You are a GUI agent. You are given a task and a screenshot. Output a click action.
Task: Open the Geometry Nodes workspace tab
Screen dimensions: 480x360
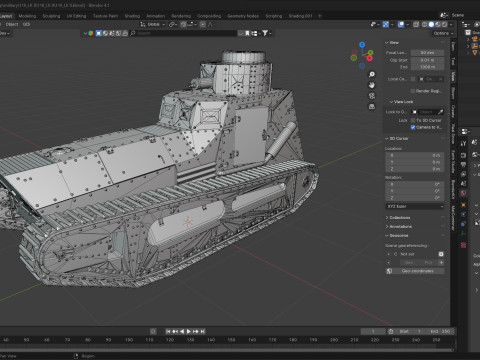pyautogui.click(x=243, y=16)
